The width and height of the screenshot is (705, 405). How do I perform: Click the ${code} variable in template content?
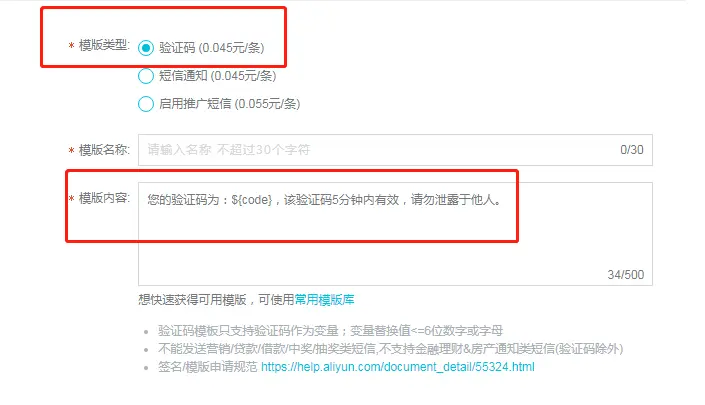click(x=252, y=200)
